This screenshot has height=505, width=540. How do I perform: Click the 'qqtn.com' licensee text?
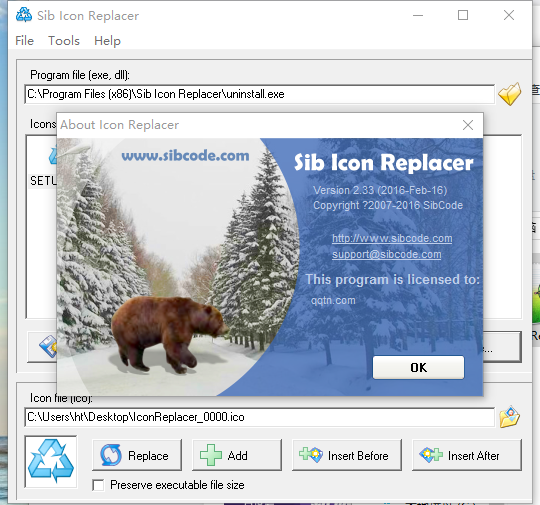333,300
